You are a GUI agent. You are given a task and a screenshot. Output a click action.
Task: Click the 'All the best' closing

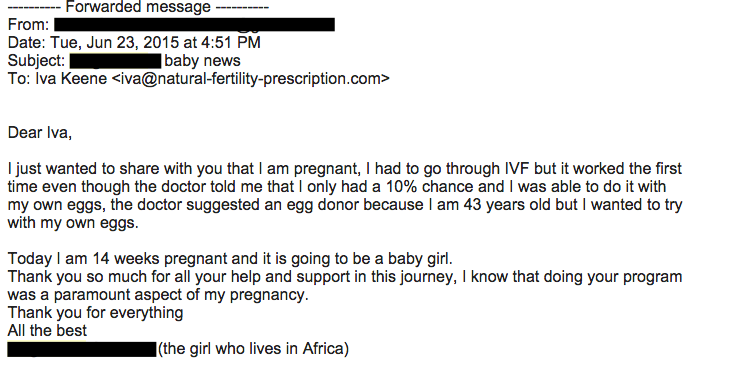point(47,331)
